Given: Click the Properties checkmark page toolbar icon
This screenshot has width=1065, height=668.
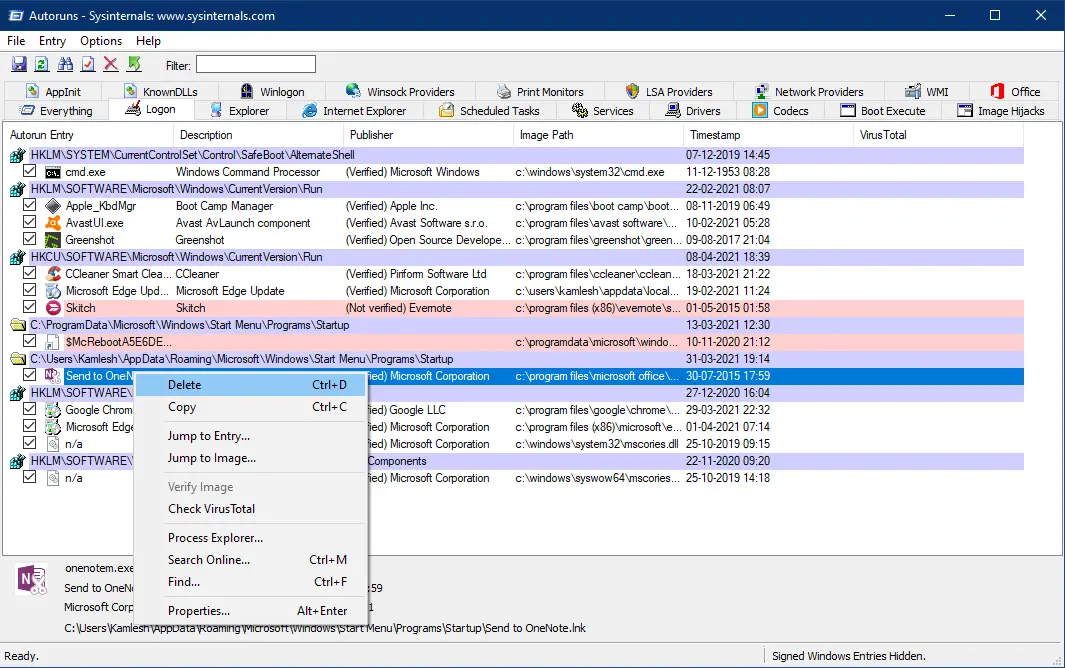Looking at the screenshot, I should tap(88, 65).
